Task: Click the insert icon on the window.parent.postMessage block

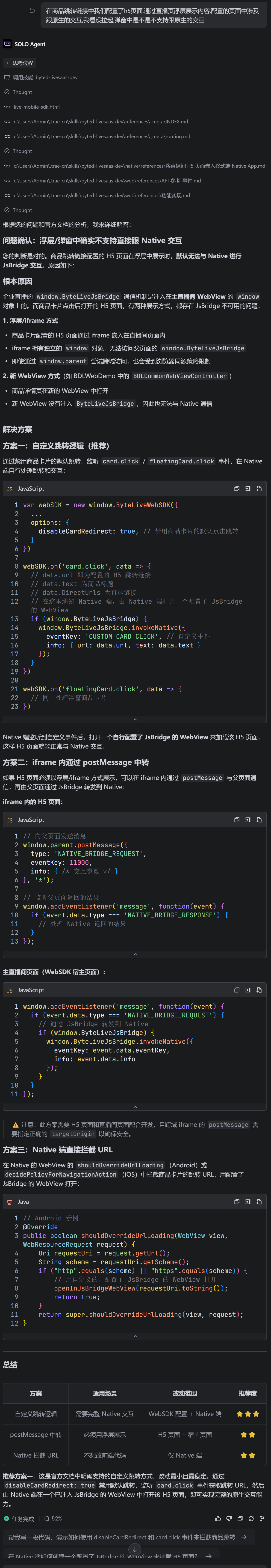Action: [x=248, y=820]
